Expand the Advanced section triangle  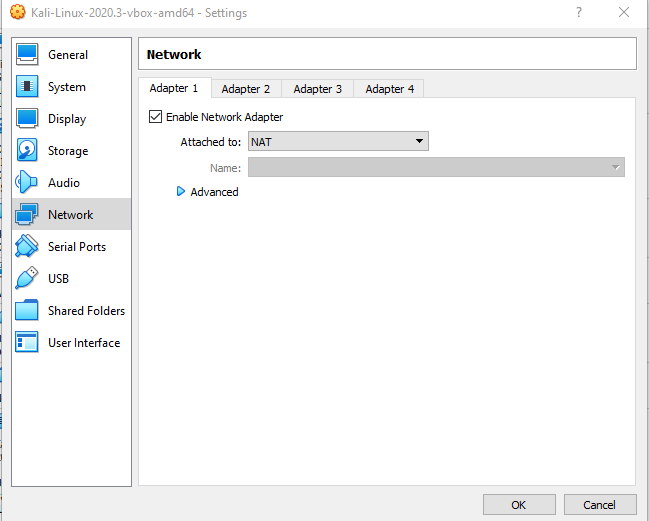pos(180,191)
